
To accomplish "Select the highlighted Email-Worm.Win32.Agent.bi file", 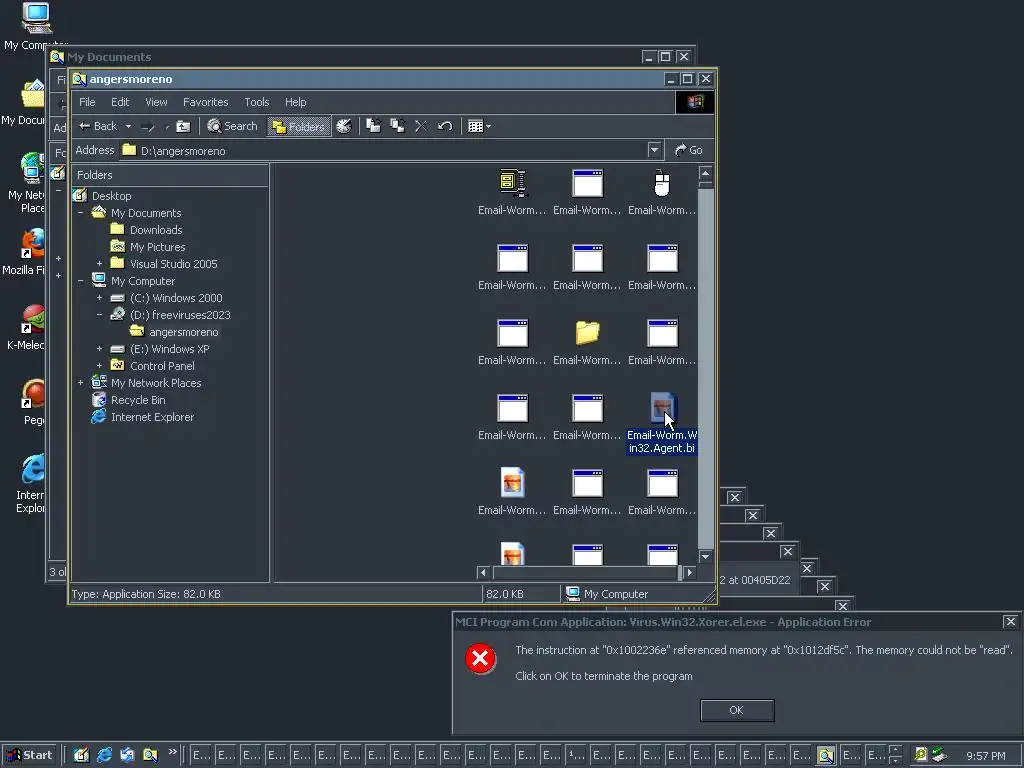I will tap(662, 423).
